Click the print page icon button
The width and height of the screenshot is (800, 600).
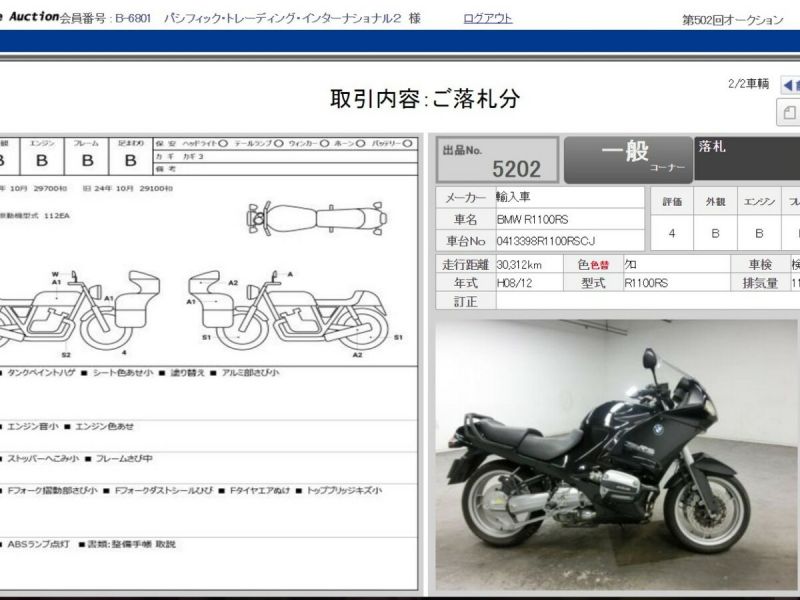[x=789, y=112]
